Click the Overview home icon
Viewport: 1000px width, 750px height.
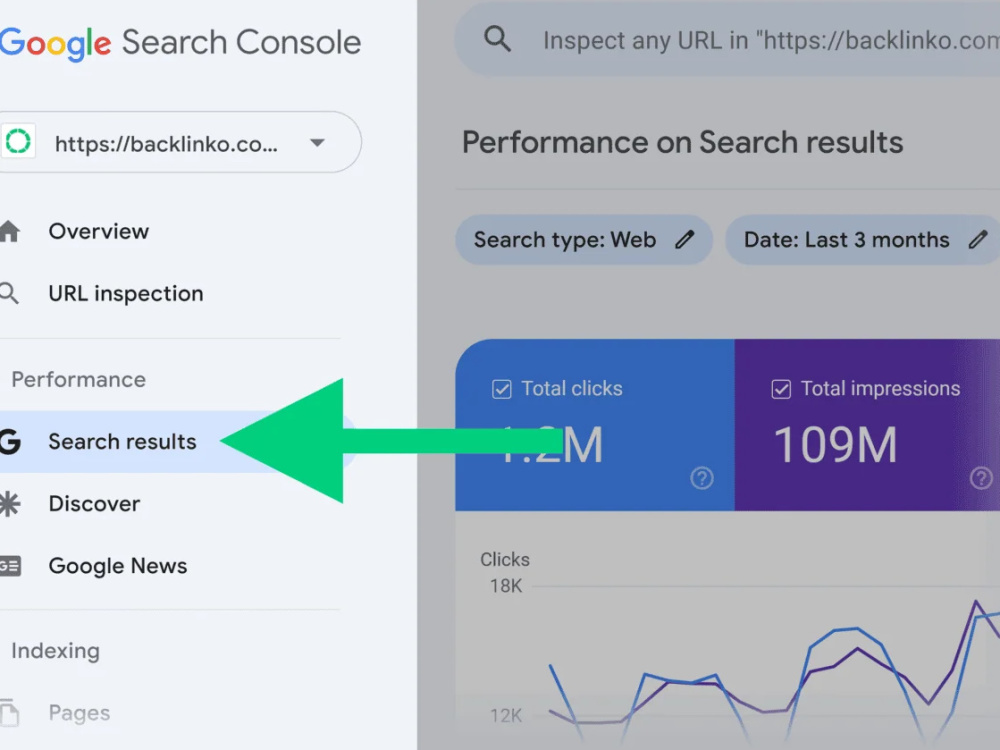pos(9,231)
